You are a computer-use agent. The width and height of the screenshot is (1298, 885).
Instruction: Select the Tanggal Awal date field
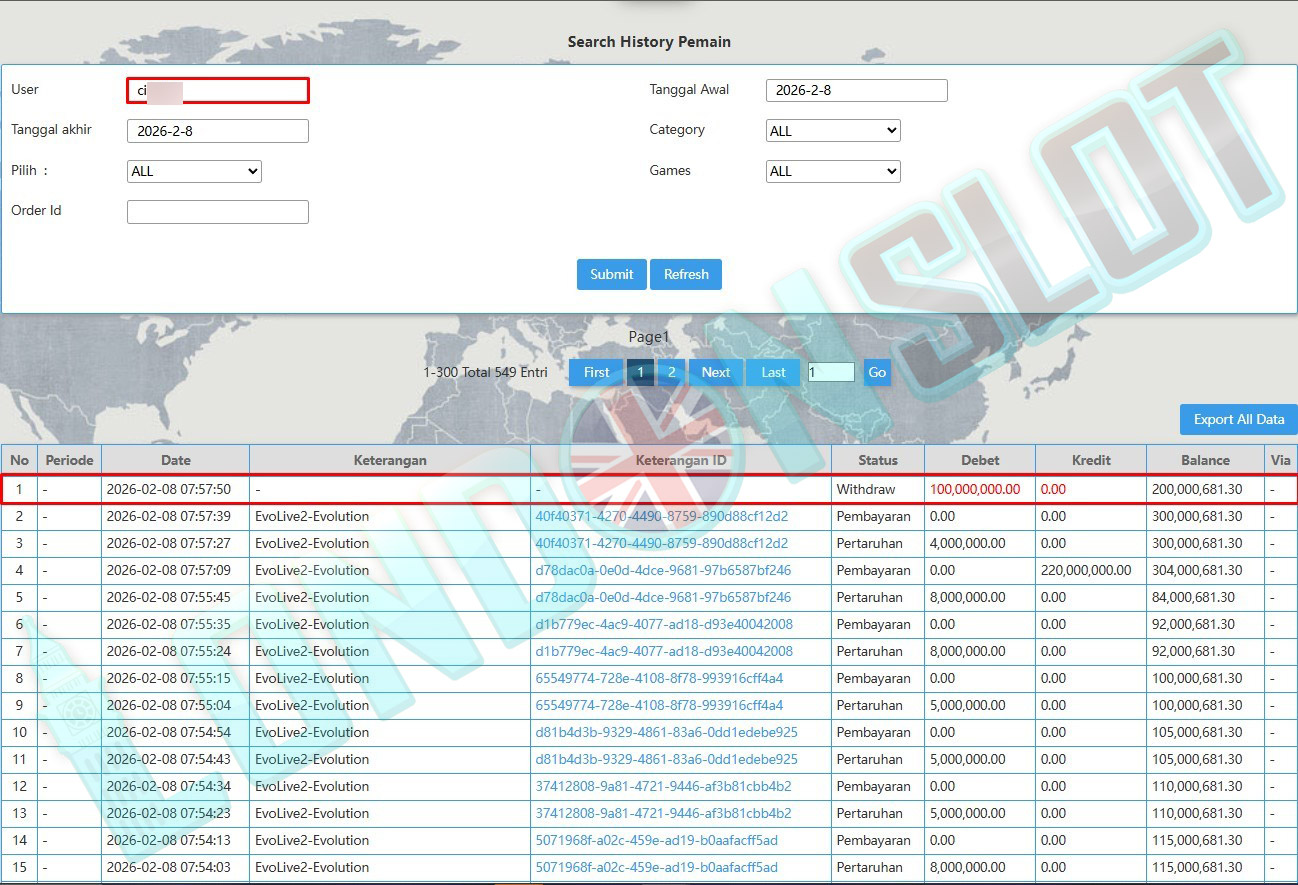tap(856, 91)
